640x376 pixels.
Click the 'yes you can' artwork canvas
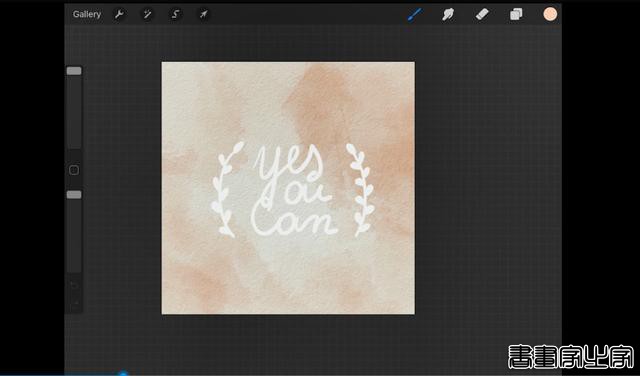(x=288, y=188)
